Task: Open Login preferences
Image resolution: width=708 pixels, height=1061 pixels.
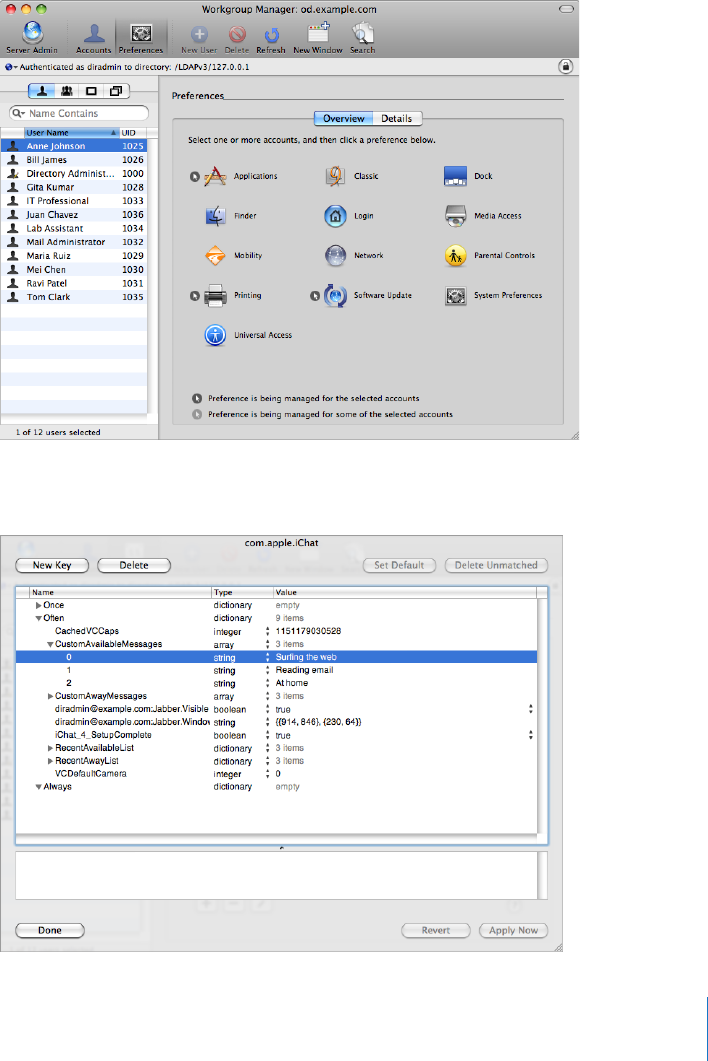Action: coord(336,216)
